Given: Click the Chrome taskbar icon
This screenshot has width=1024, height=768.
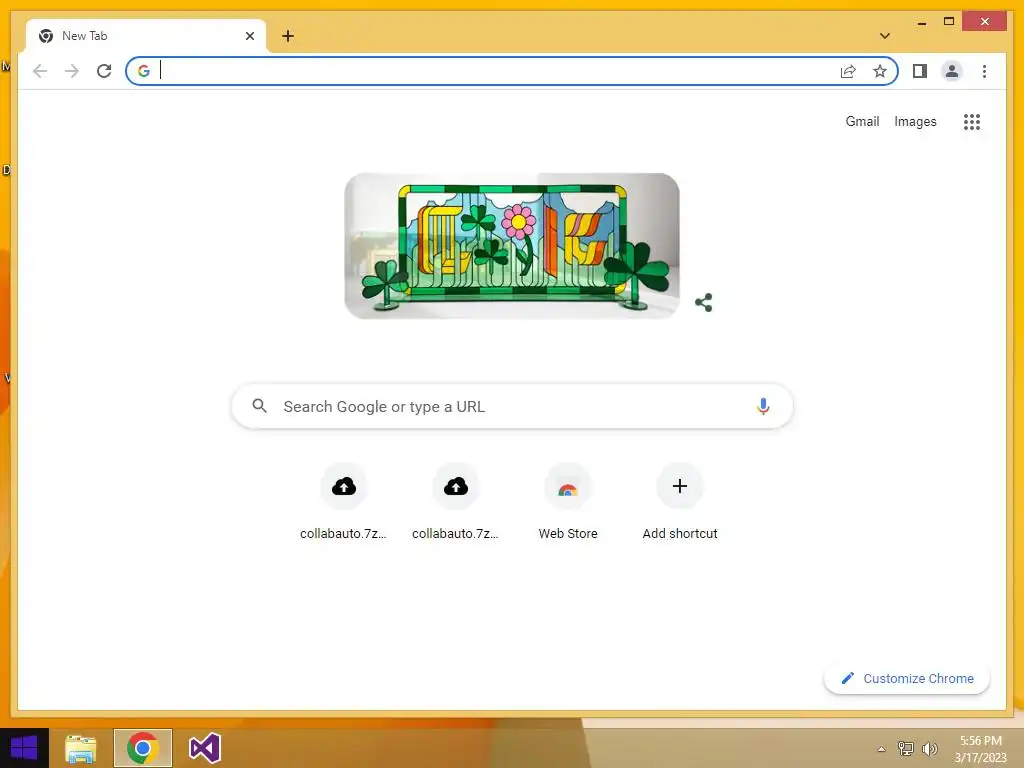Looking at the screenshot, I should click(x=143, y=748).
